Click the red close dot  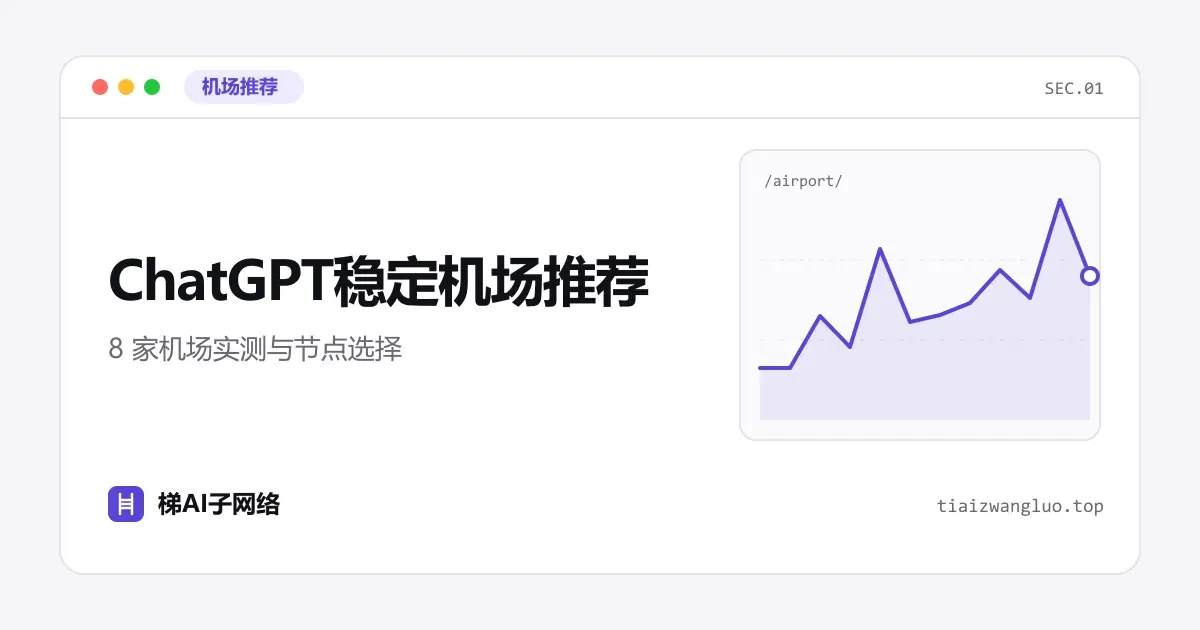click(x=100, y=87)
